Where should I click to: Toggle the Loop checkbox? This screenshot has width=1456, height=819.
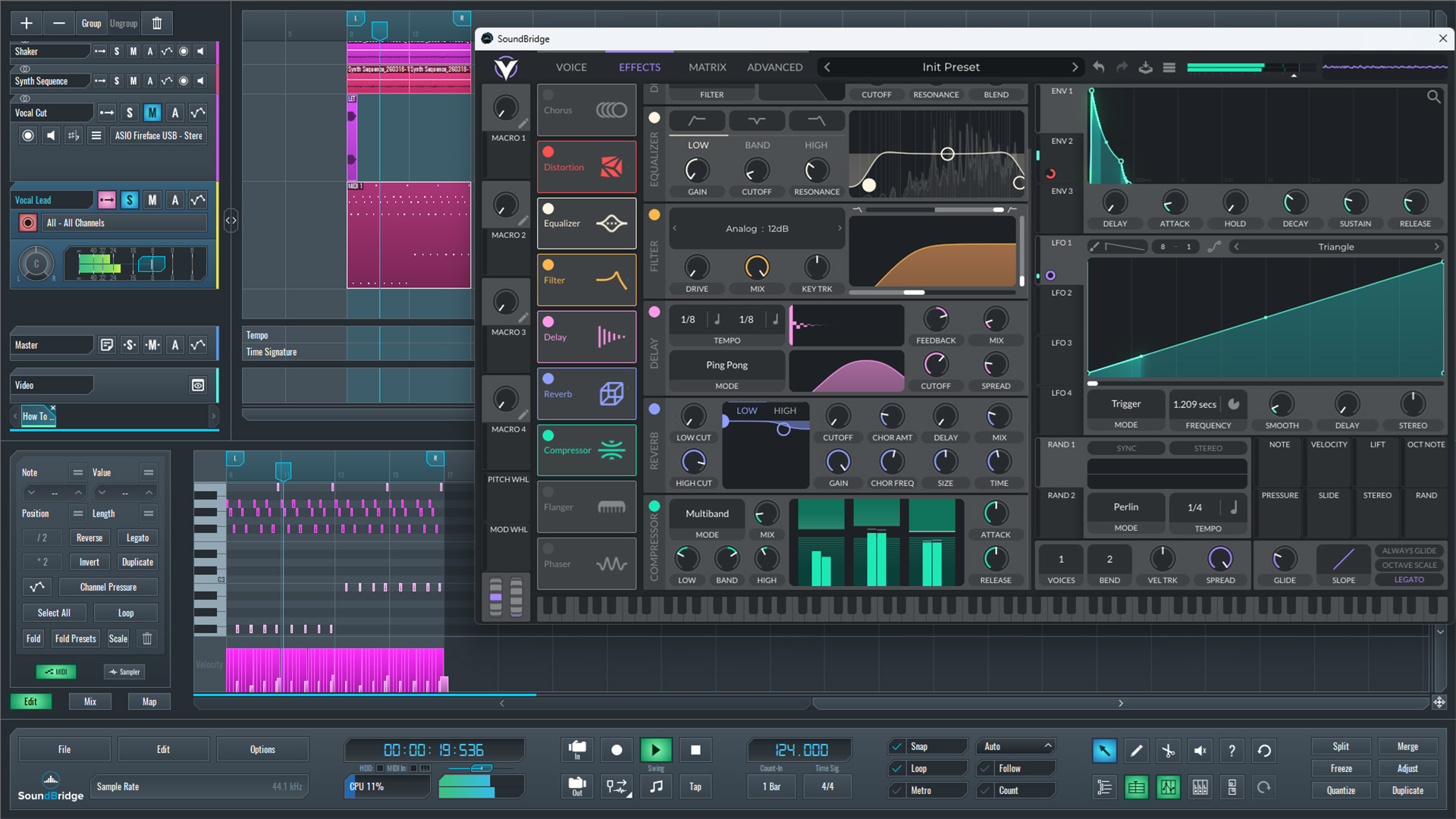tap(897, 768)
